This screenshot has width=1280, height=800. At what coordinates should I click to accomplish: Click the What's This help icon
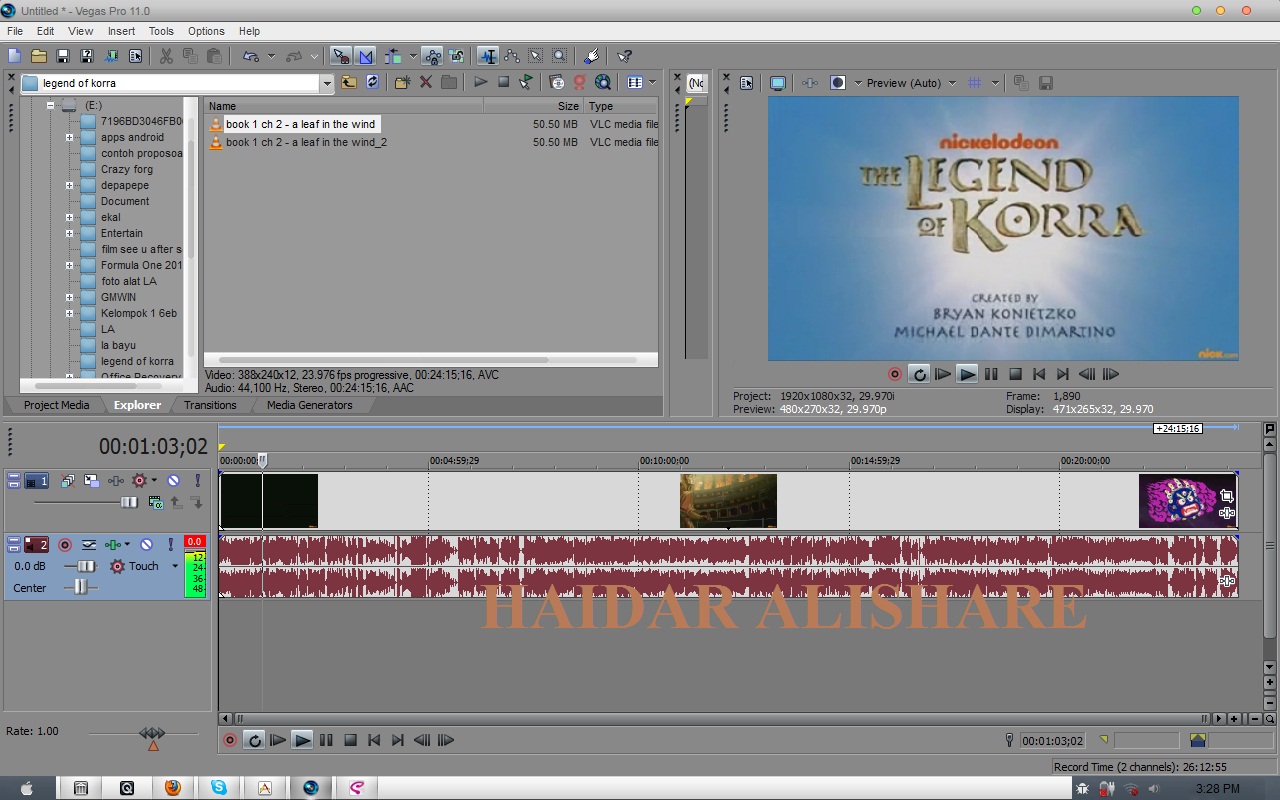(x=625, y=56)
